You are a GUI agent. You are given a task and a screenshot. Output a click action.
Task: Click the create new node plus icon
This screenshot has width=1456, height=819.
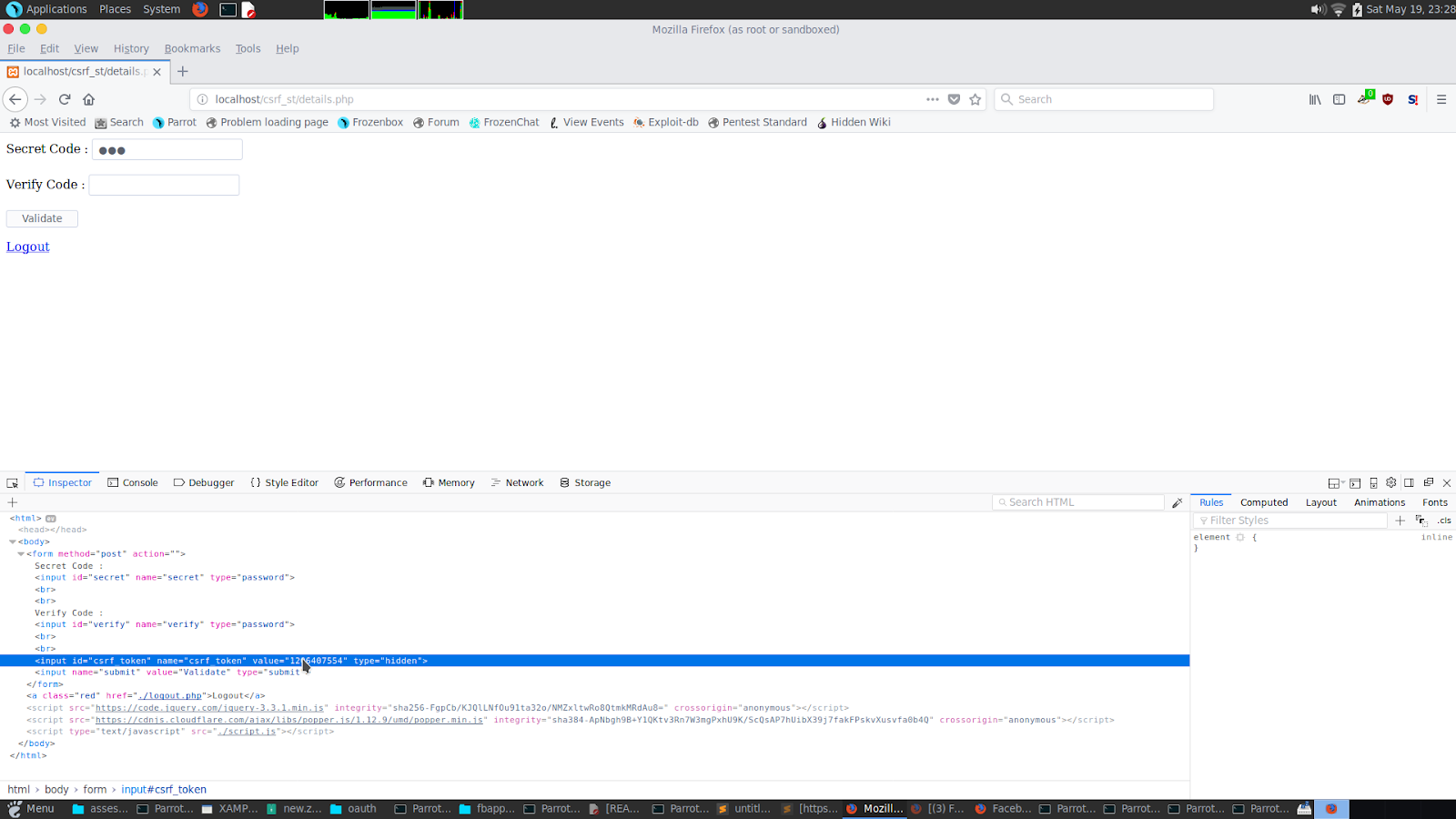pos(13,502)
